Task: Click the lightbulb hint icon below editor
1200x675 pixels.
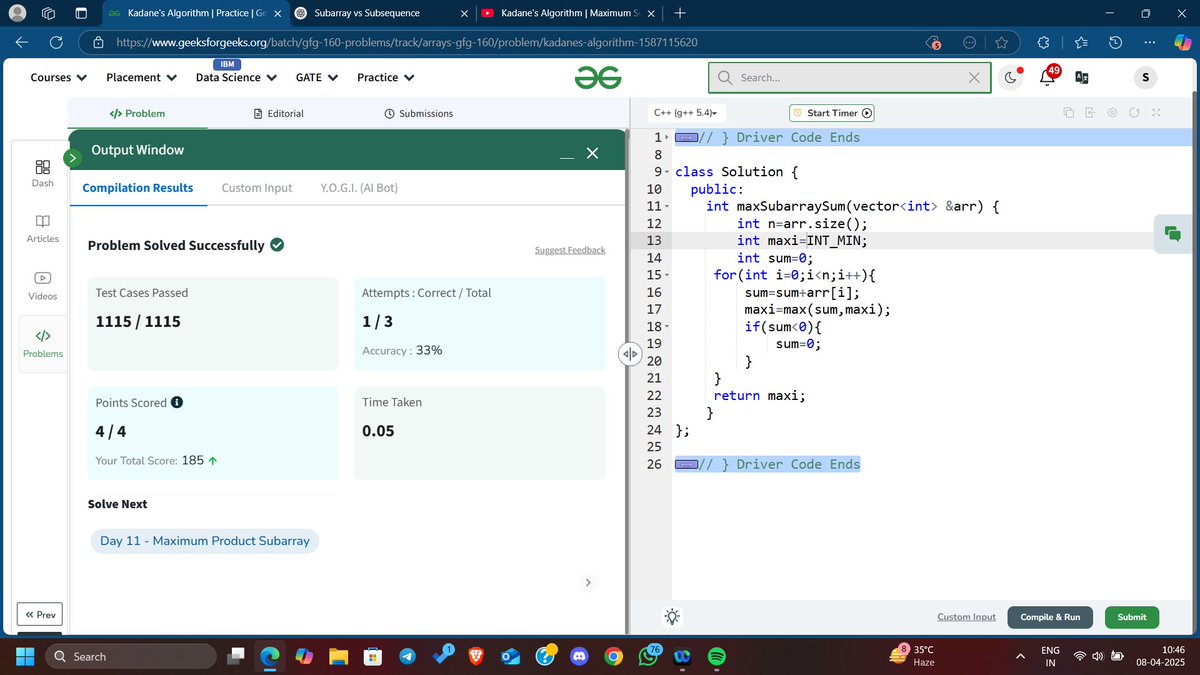Action: (672, 617)
